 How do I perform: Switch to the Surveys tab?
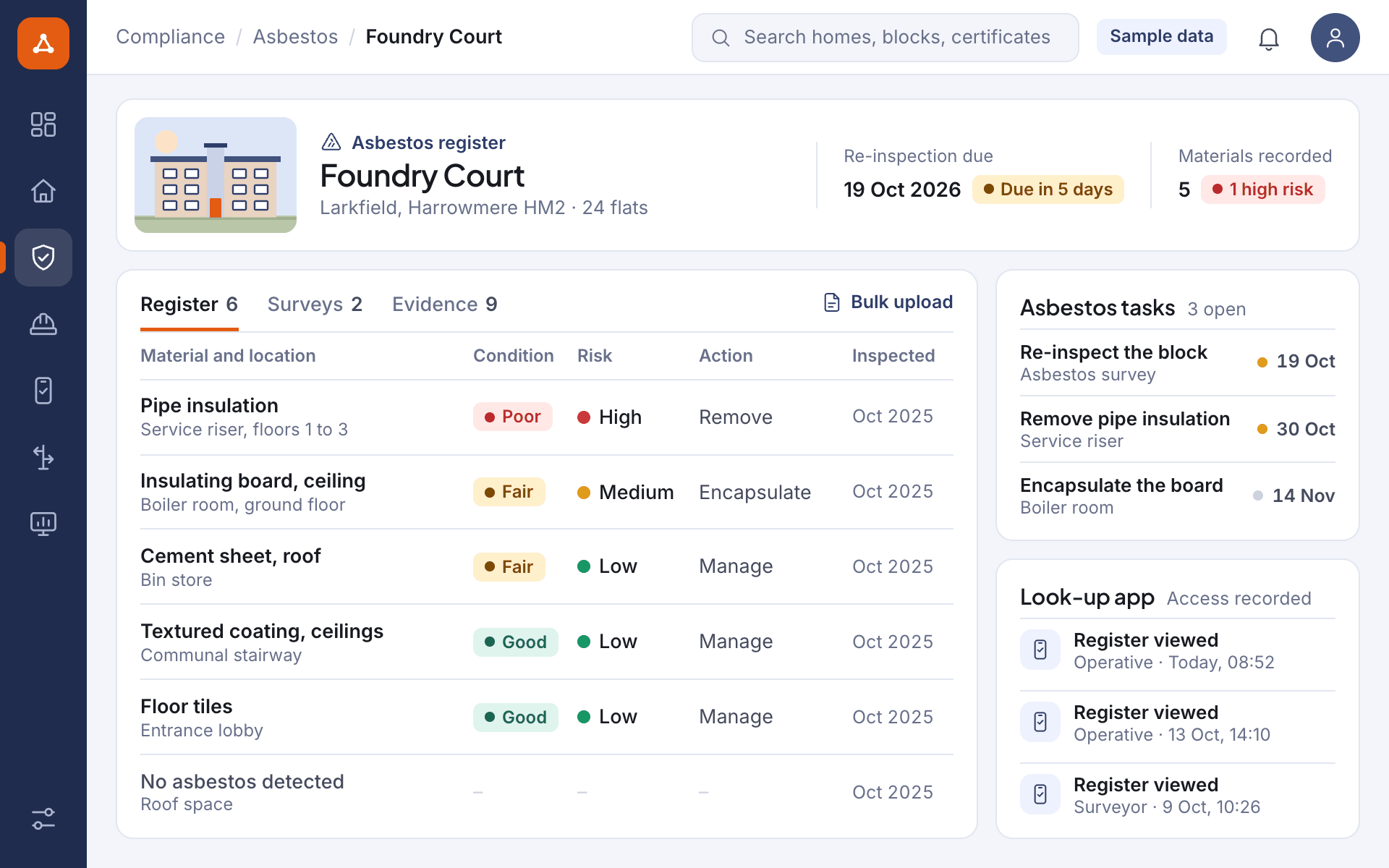tap(315, 305)
